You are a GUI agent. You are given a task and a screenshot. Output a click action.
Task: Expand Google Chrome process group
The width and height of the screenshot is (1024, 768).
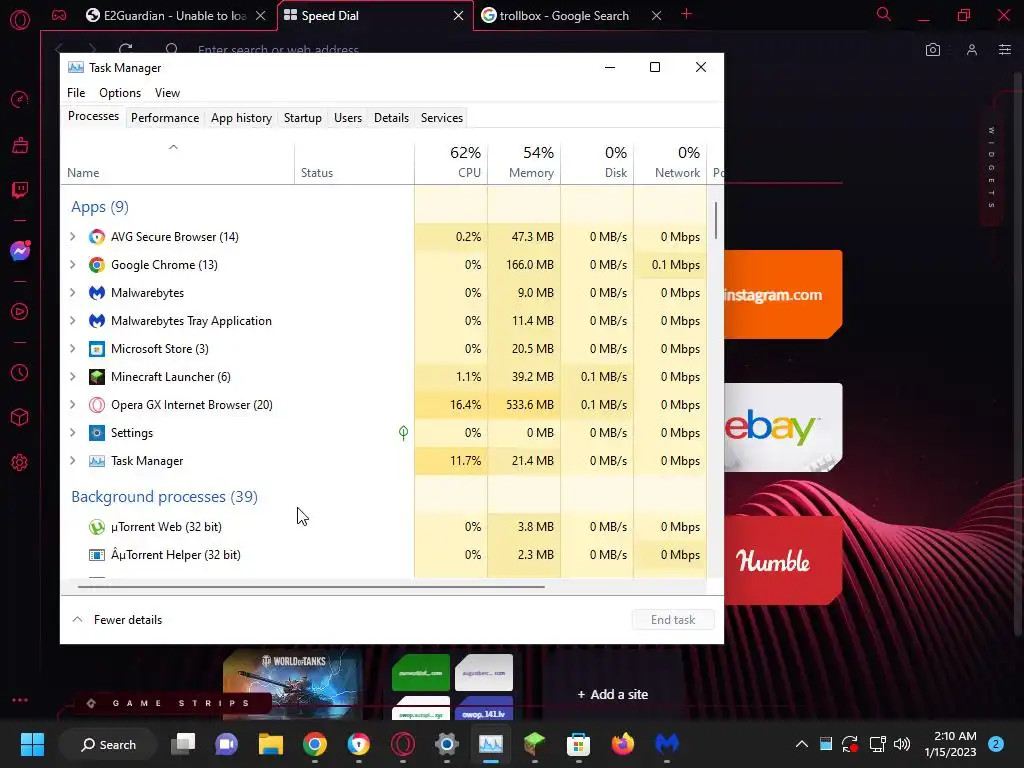click(72, 265)
